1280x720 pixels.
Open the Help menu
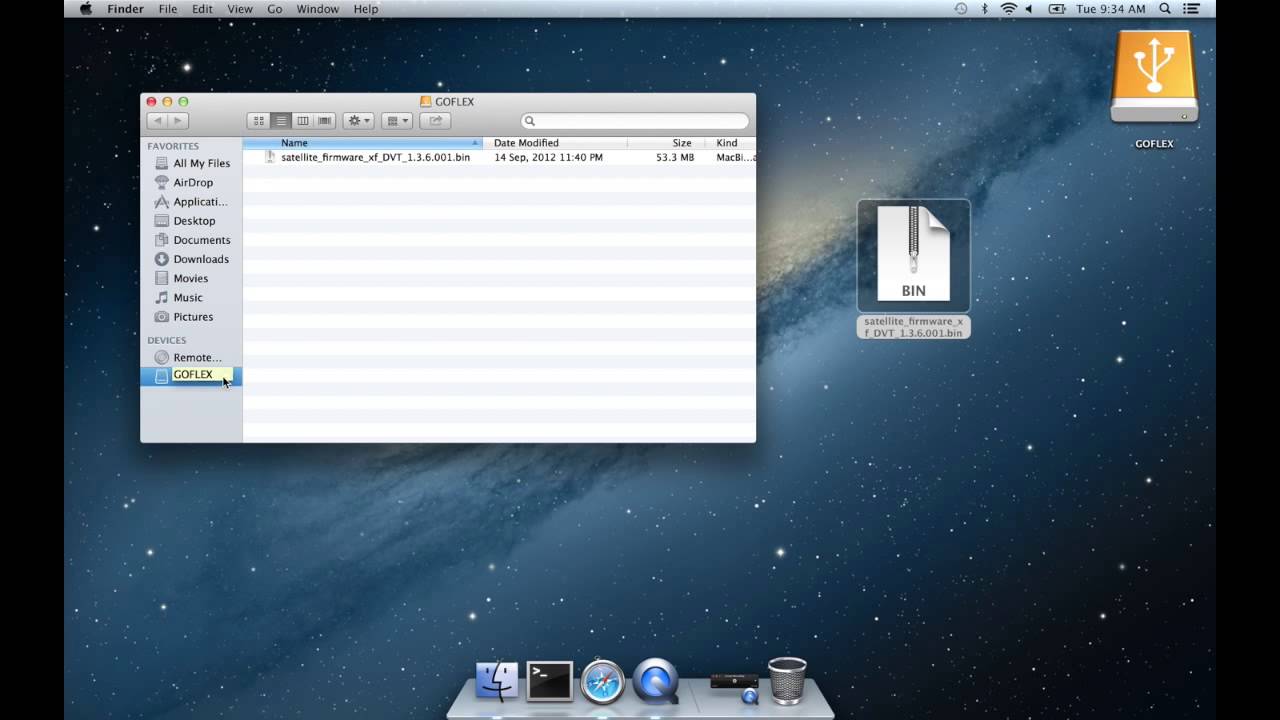tap(366, 9)
